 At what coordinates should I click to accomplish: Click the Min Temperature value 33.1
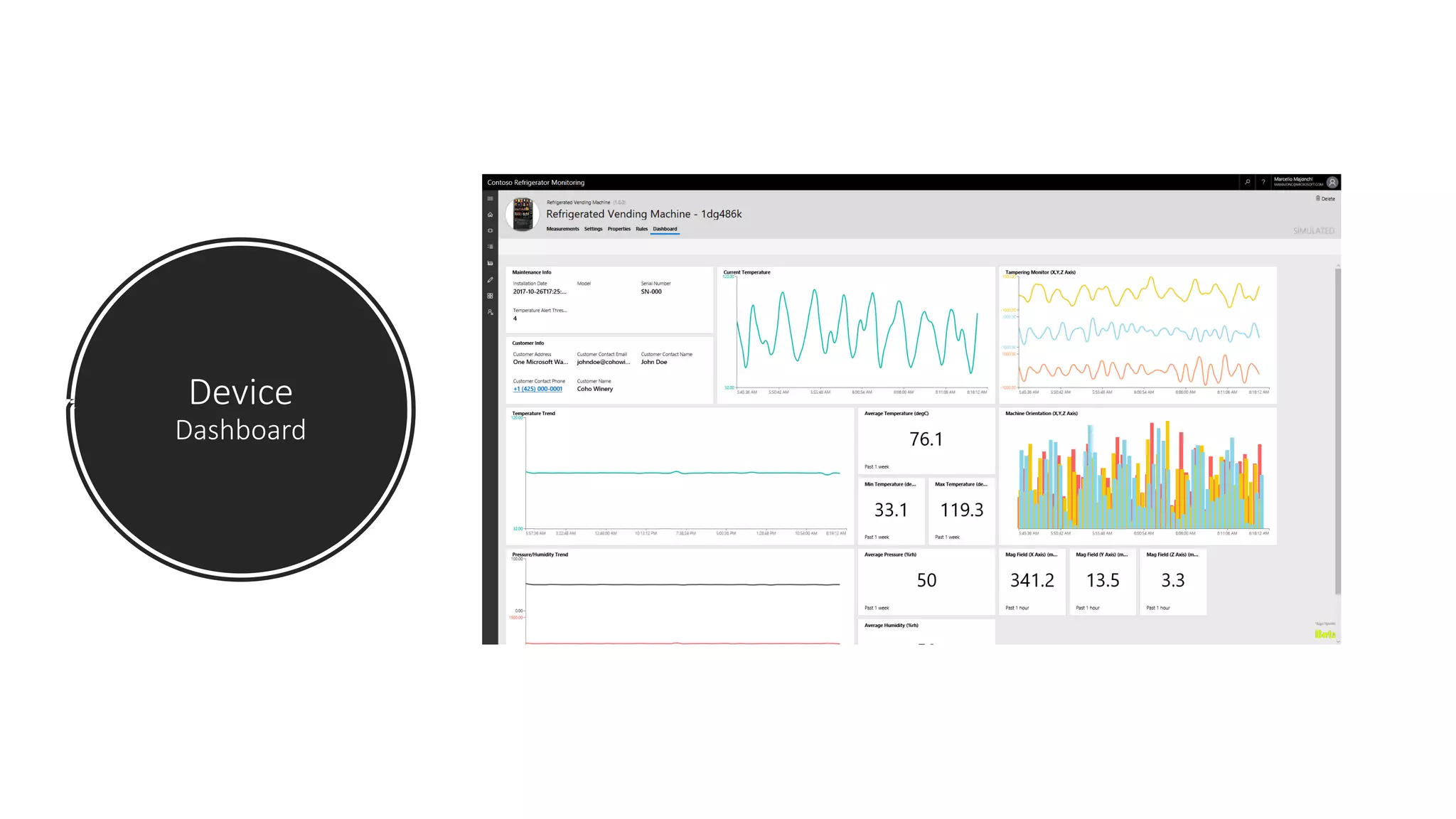pos(891,510)
